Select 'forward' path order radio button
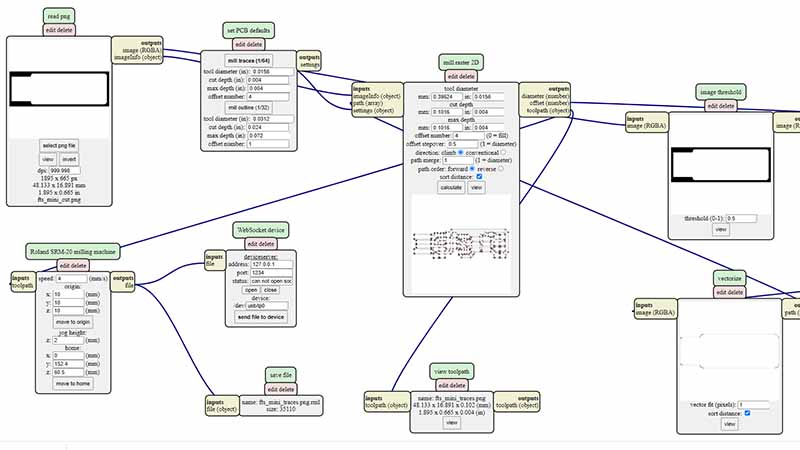Screen dimensions: 800x450 pyautogui.click(x=472, y=168)
